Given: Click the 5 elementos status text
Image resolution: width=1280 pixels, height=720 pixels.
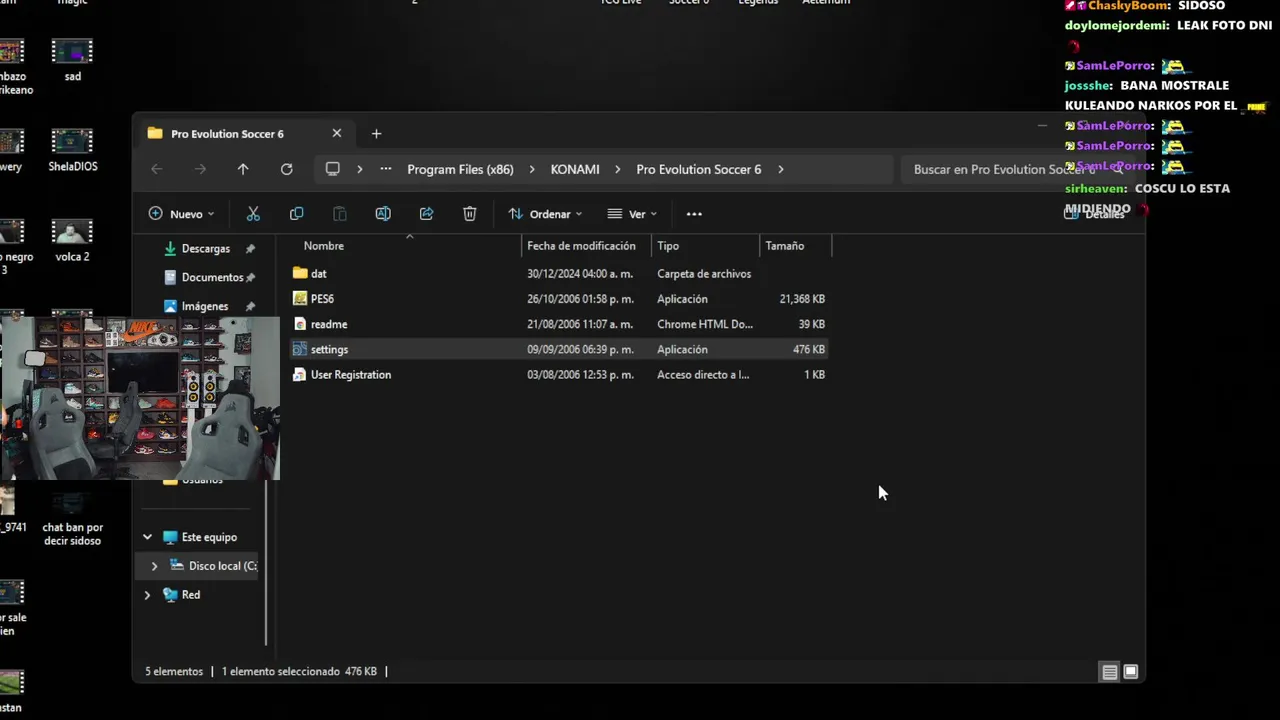Looking at the screenshot, I should coord(174,672).
